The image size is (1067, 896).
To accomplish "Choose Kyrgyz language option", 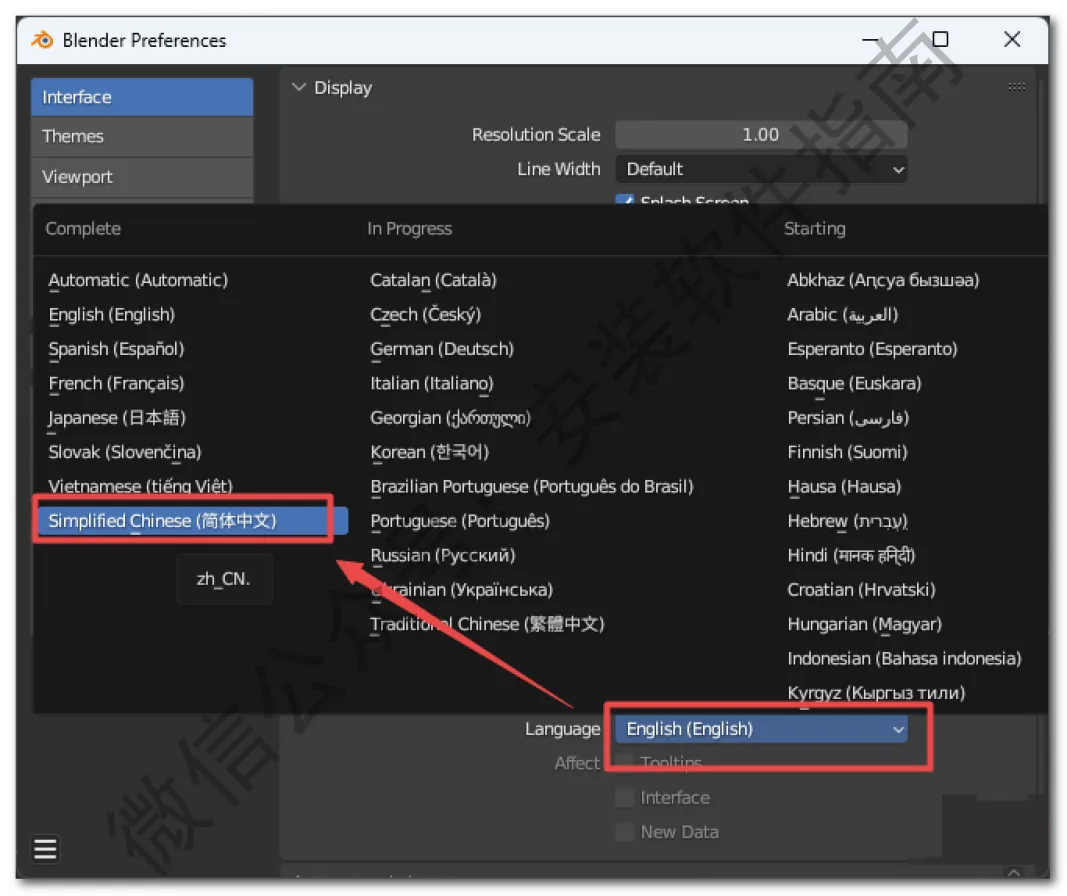I will click(x=876, y=693).
